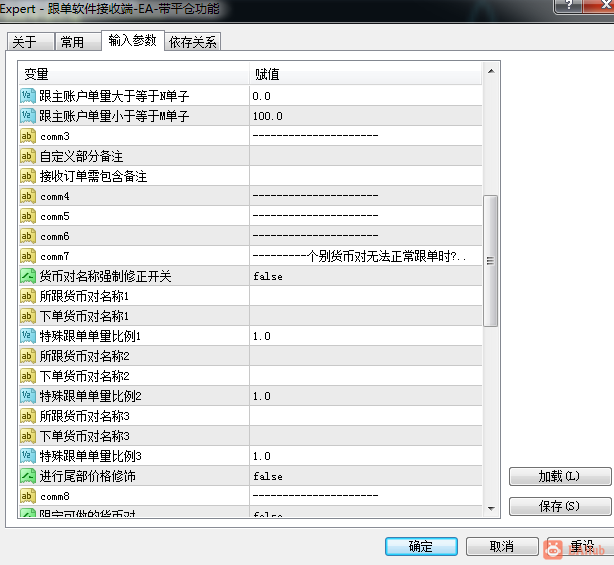This screenshot has height=565, width=614.
Task: Select the variable name 进行尾部价格修饰
Action: (x=87, y=476)
